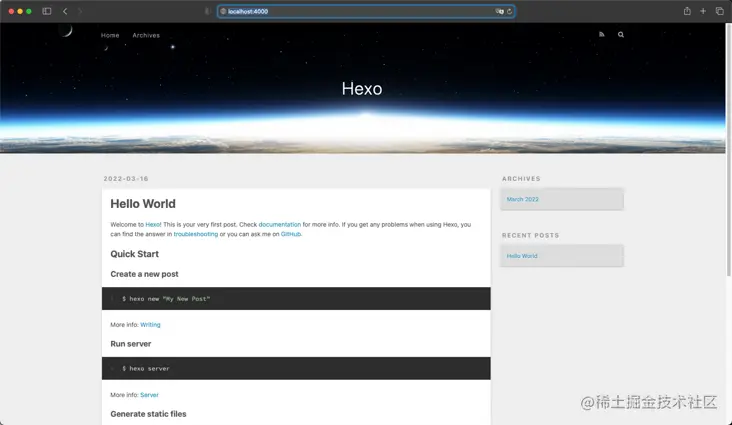Follow the Hexo! link in the post
The height and width of the screenshot is (425, 732).
pos(153,224)
